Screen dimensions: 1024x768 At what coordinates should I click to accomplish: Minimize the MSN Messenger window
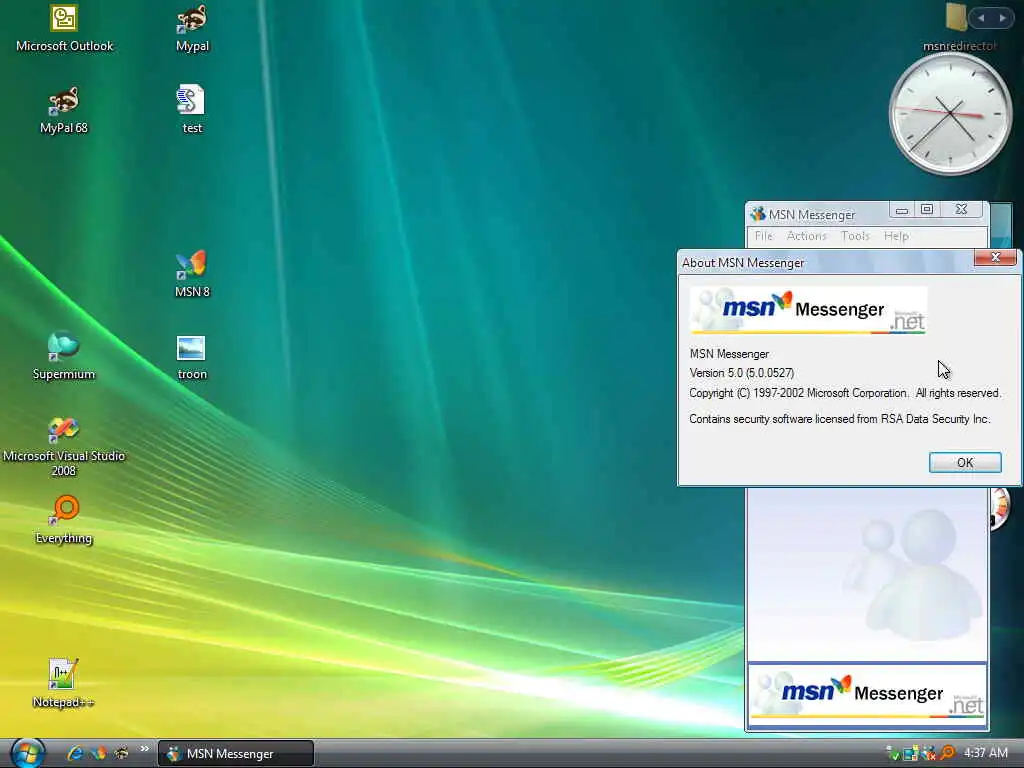click(x=902, y=210)
